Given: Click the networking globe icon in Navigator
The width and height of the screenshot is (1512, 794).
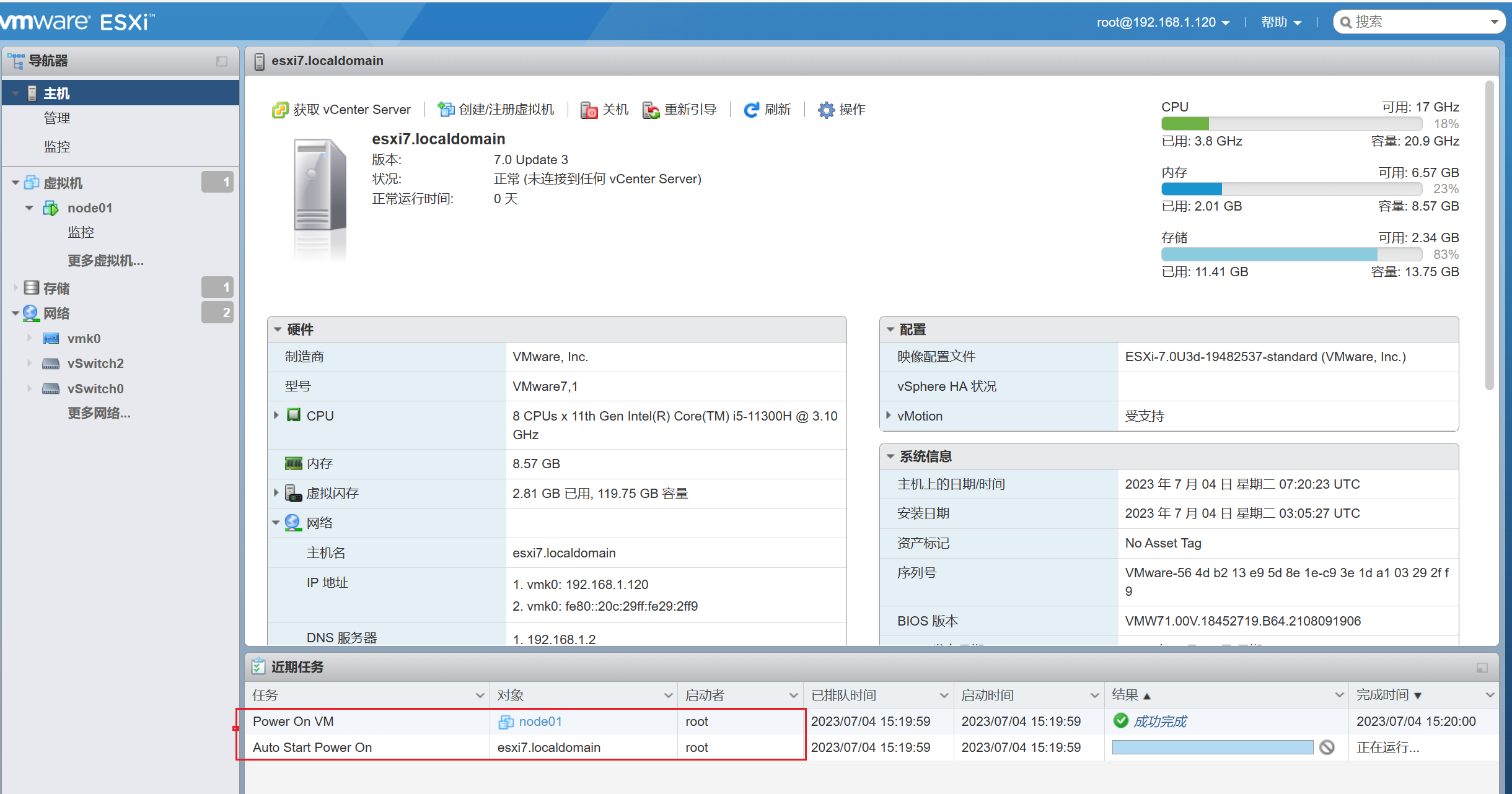Looking at the screenshot, I should coord(31,313).
